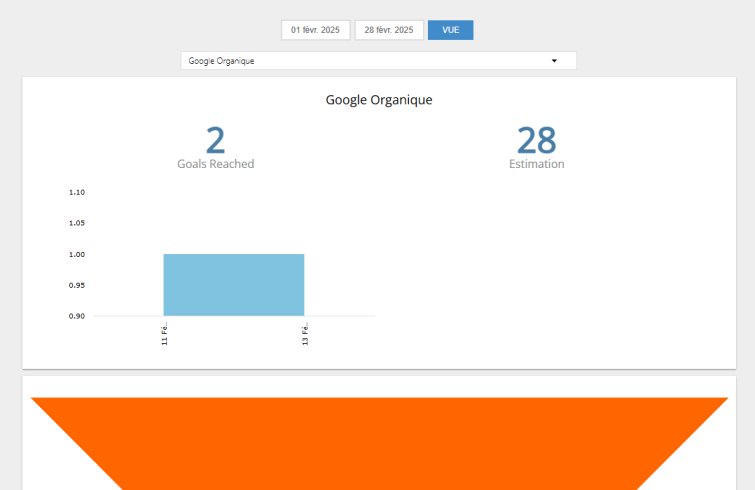The image size is (755, 490).
Task: Click the orange funnel segment
Action: coord(379,443)
